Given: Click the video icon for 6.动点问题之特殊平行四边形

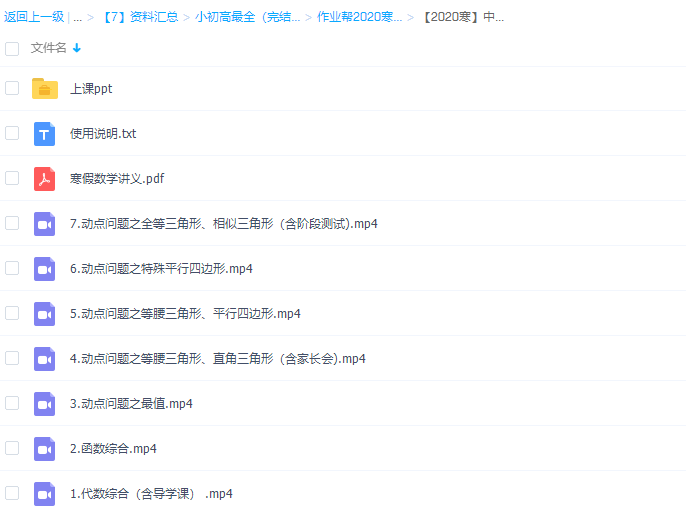Looking at the screenshot, I should point(44,268).
